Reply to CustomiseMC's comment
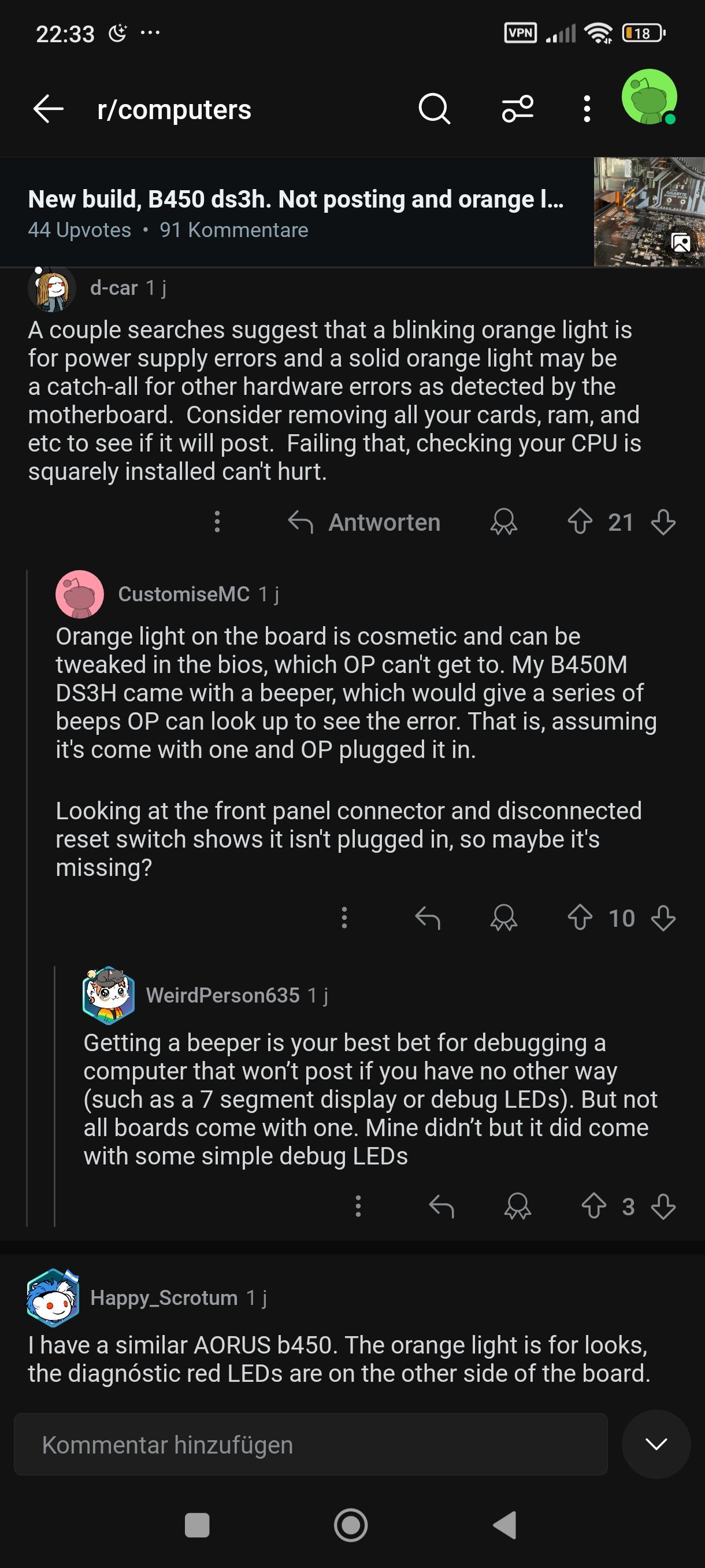Screen dimensions: 705x1568 pos(428,918)
